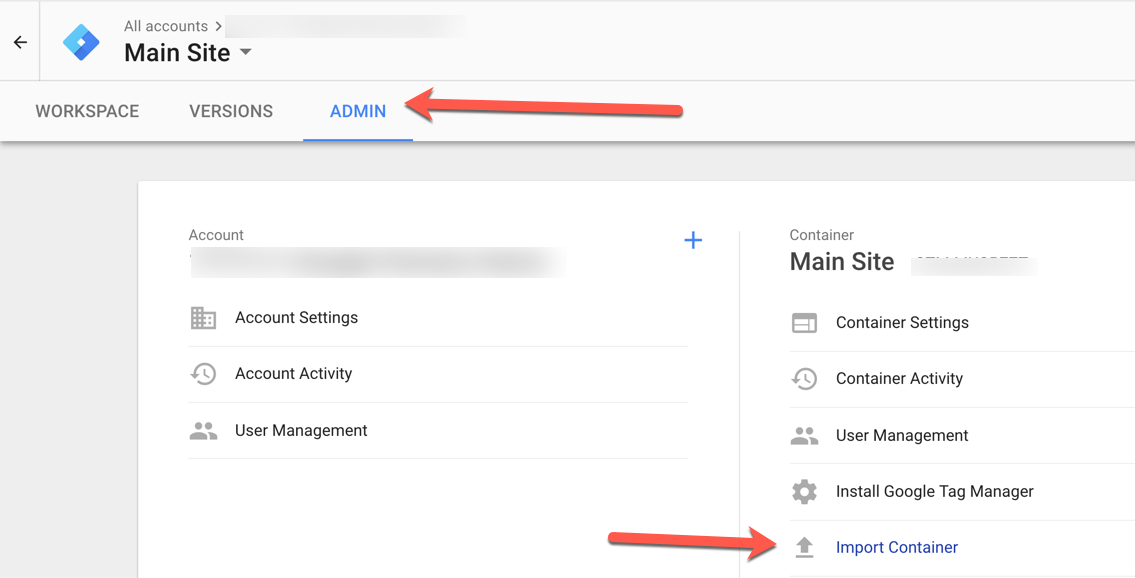1135x578 pixels.
Task: Open Container Activity
Action: pyautogui.click(x=900, y=378)
